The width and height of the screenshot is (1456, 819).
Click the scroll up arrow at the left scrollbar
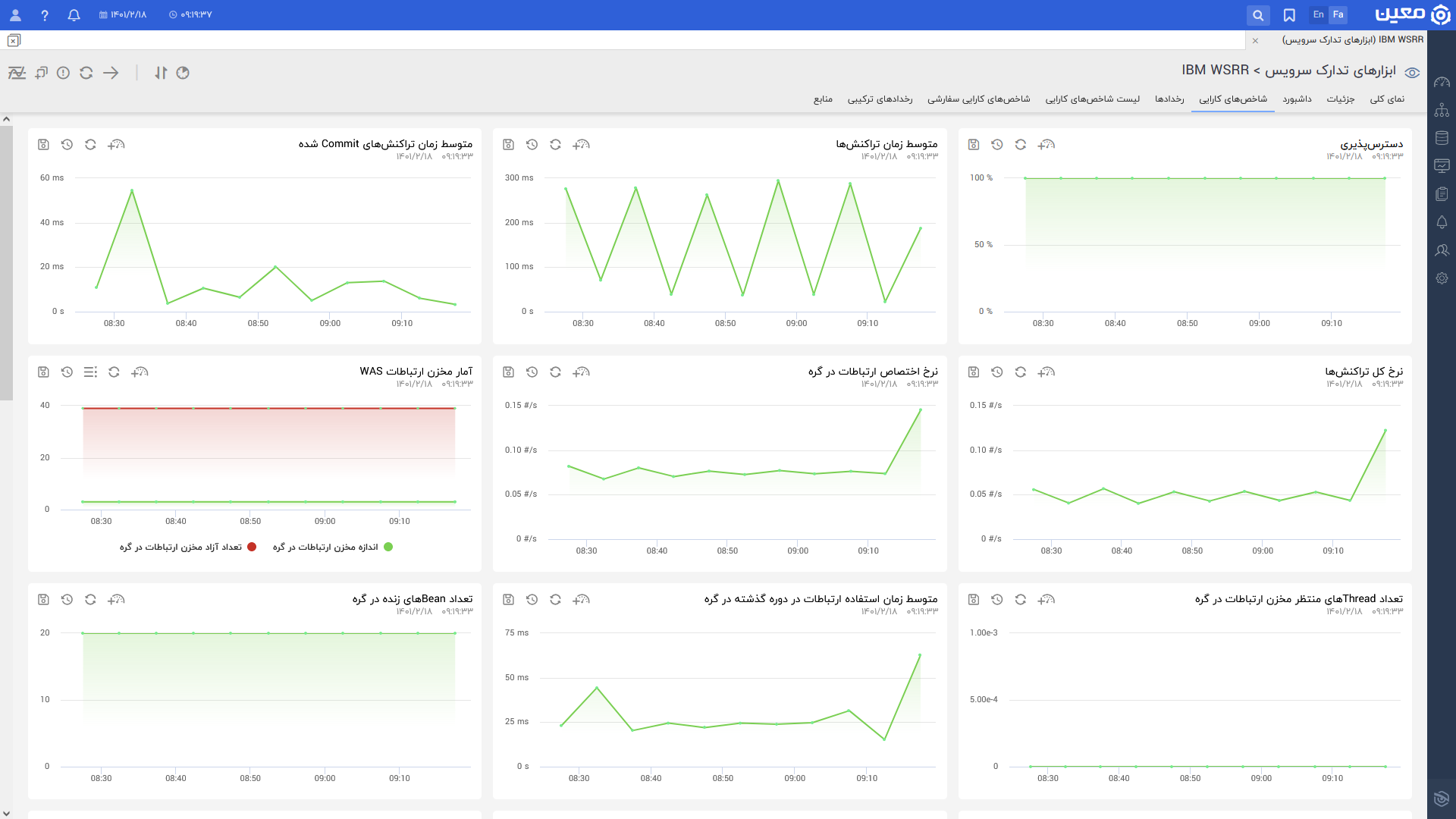point(6,119)
